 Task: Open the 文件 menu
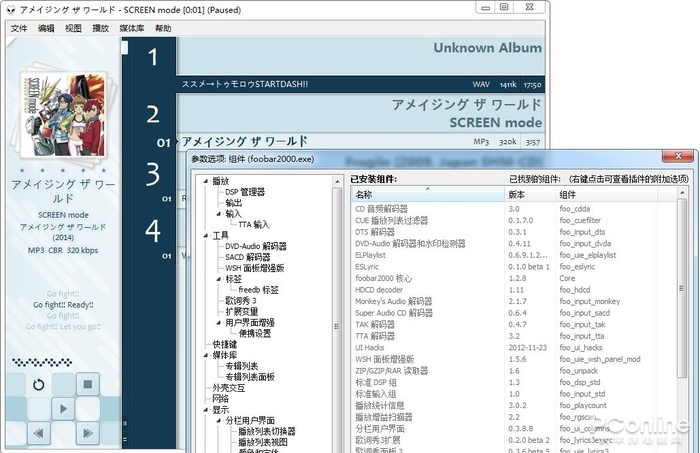click(x=19, y=29)
